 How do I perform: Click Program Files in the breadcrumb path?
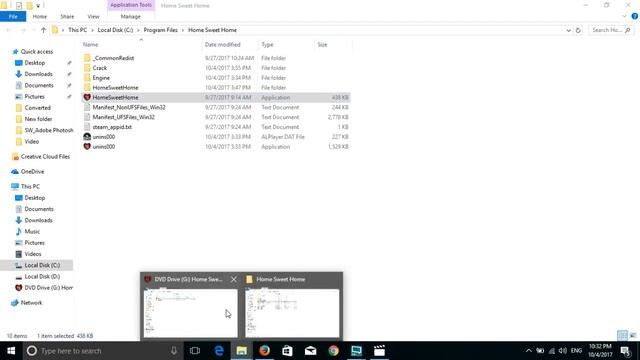coord(160,30)
